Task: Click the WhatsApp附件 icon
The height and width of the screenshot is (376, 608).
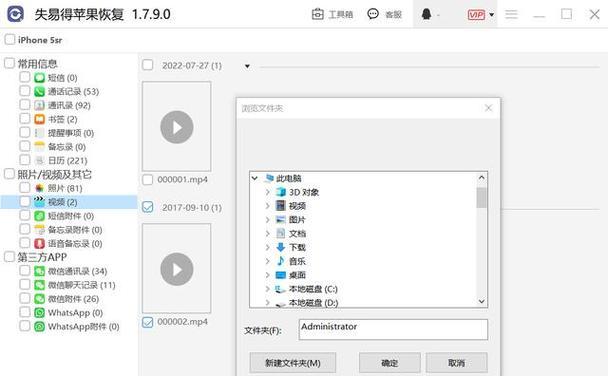Action: (x=40, y=326)
